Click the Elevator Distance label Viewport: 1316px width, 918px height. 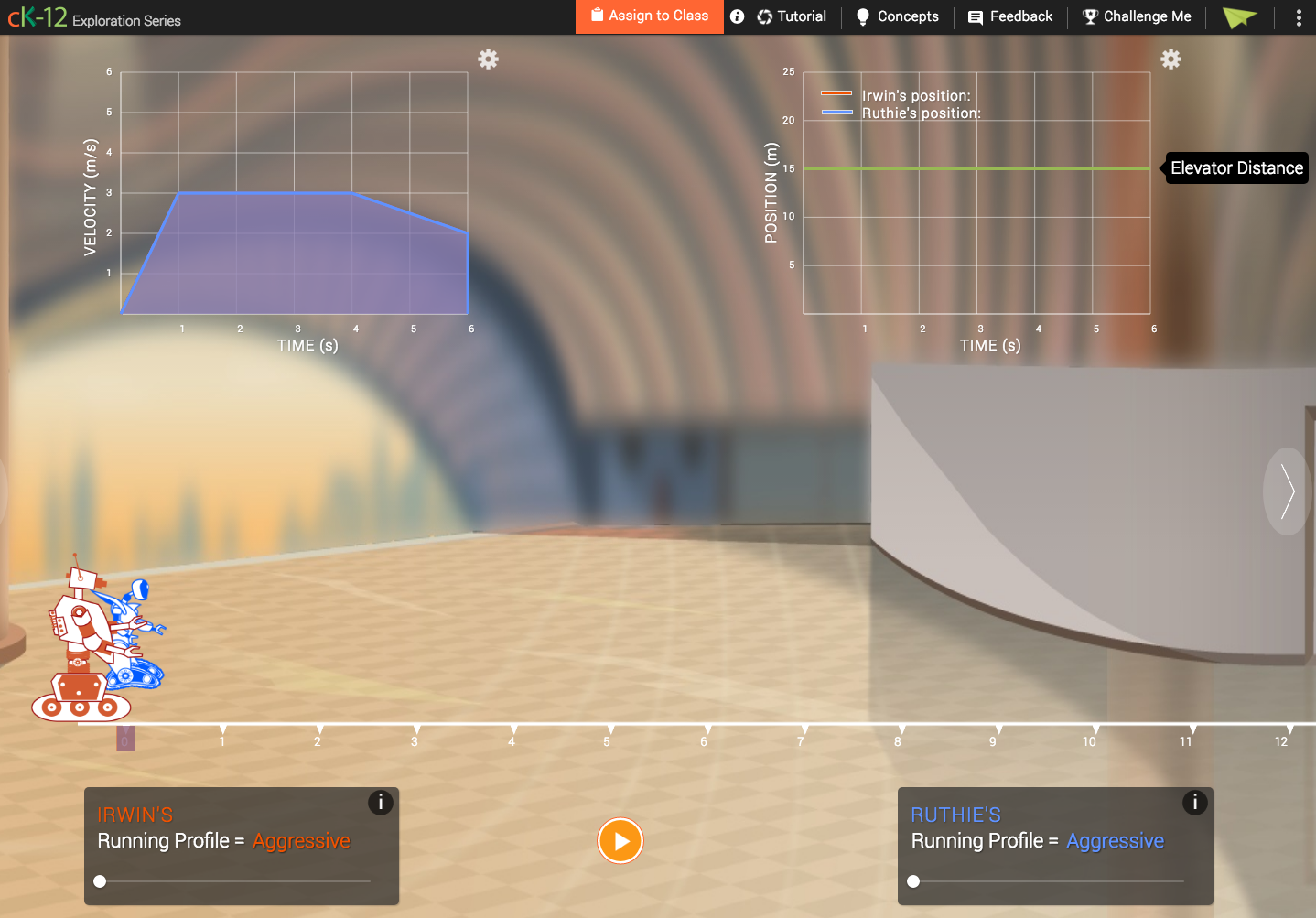coord(1235,168)
